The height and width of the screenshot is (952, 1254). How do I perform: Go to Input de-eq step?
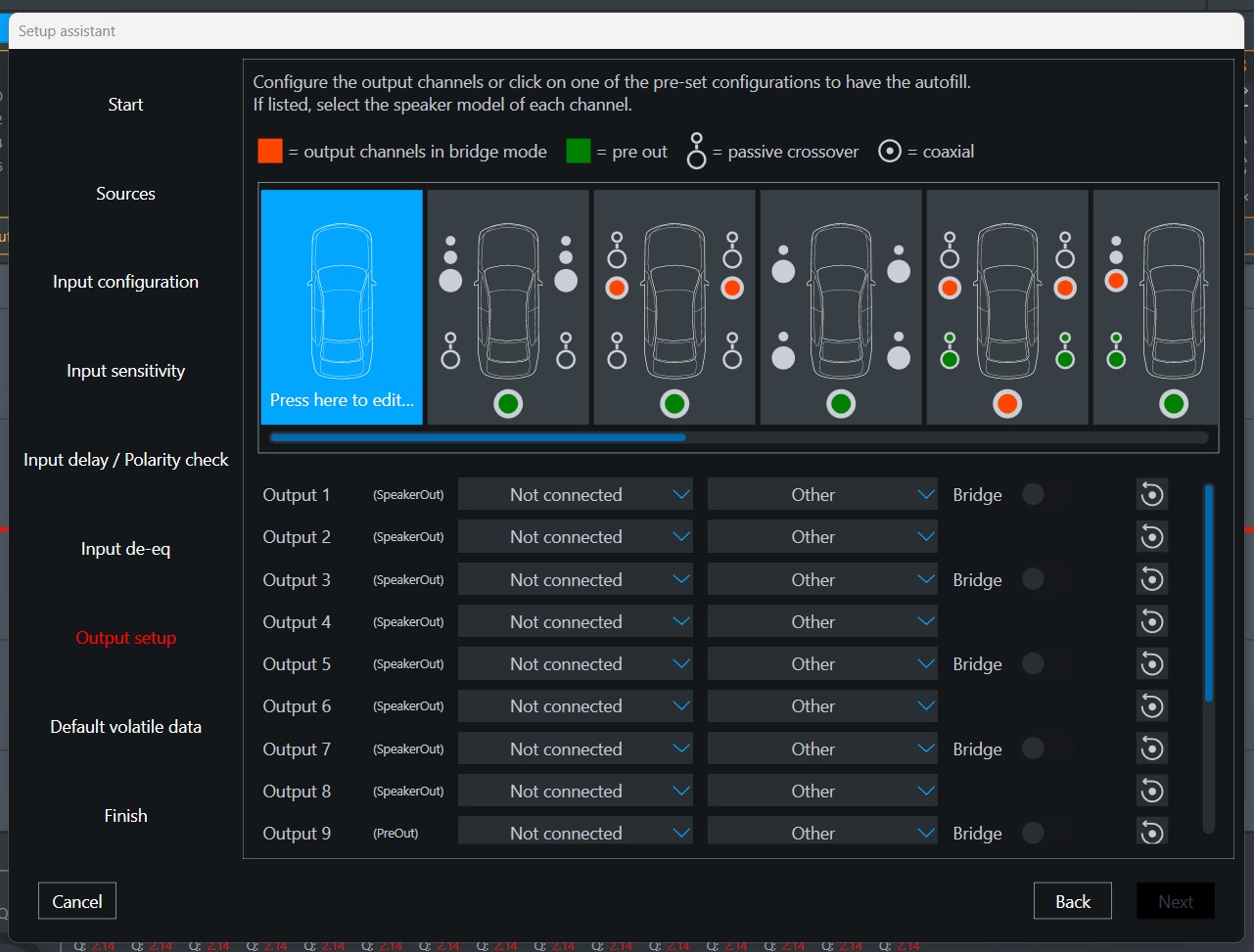tap(125, 549)
